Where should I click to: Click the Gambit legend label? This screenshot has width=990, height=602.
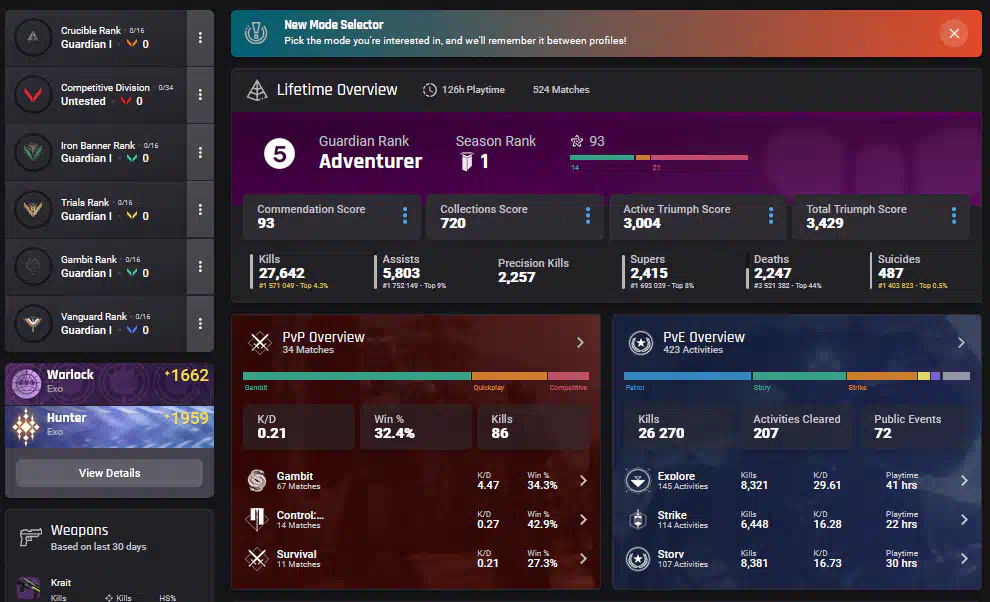[256, 388]
